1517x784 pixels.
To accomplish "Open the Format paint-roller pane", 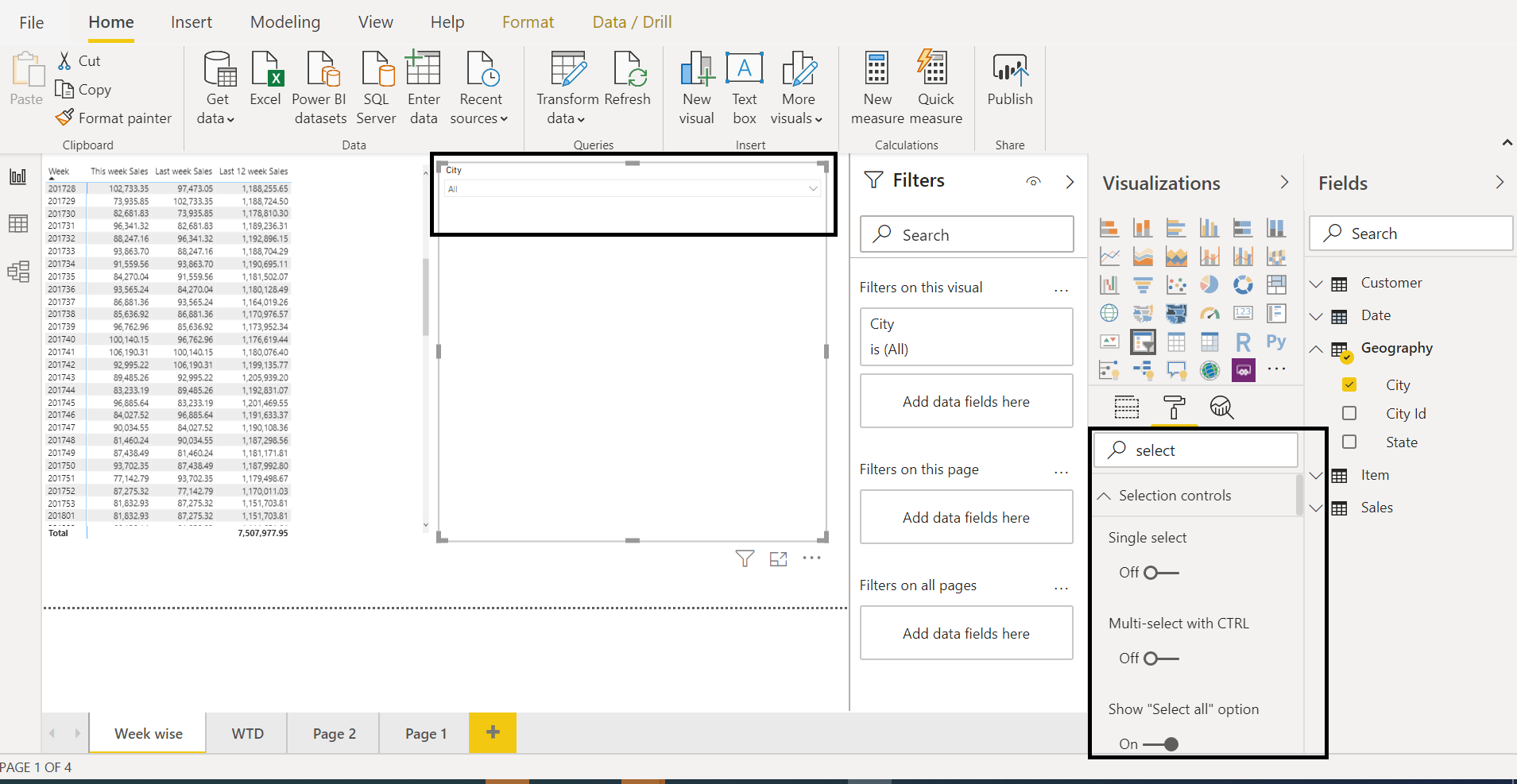I will coord(1174,407).
